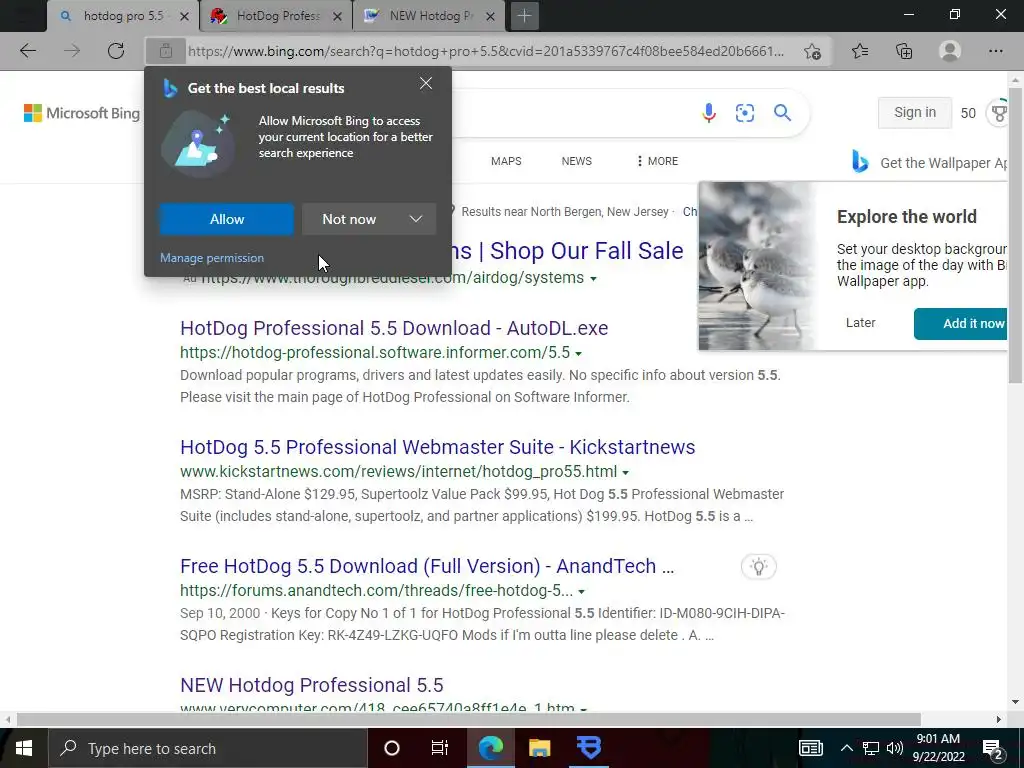Open Edge Settings and more menu

click(995, 51)
